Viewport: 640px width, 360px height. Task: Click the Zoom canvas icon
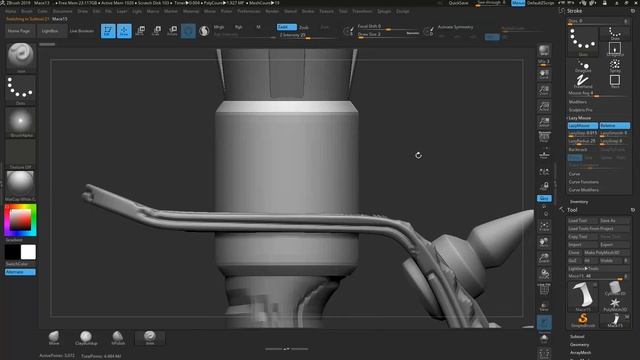coord(544,90)
